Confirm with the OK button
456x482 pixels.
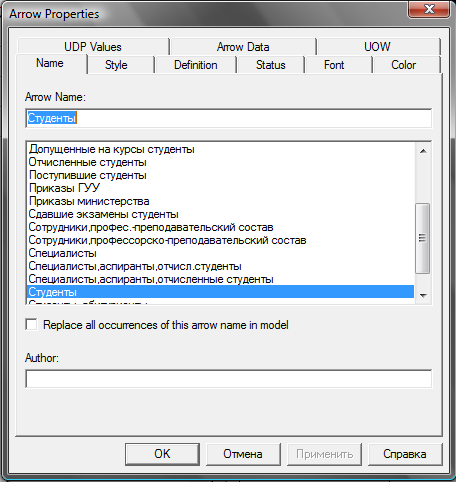[162, 454]
